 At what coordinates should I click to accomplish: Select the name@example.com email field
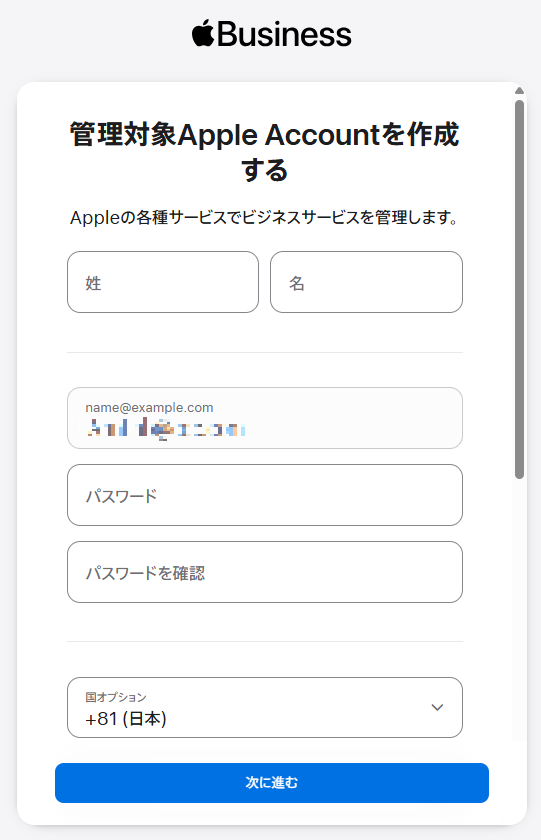(x=265, y=418)
